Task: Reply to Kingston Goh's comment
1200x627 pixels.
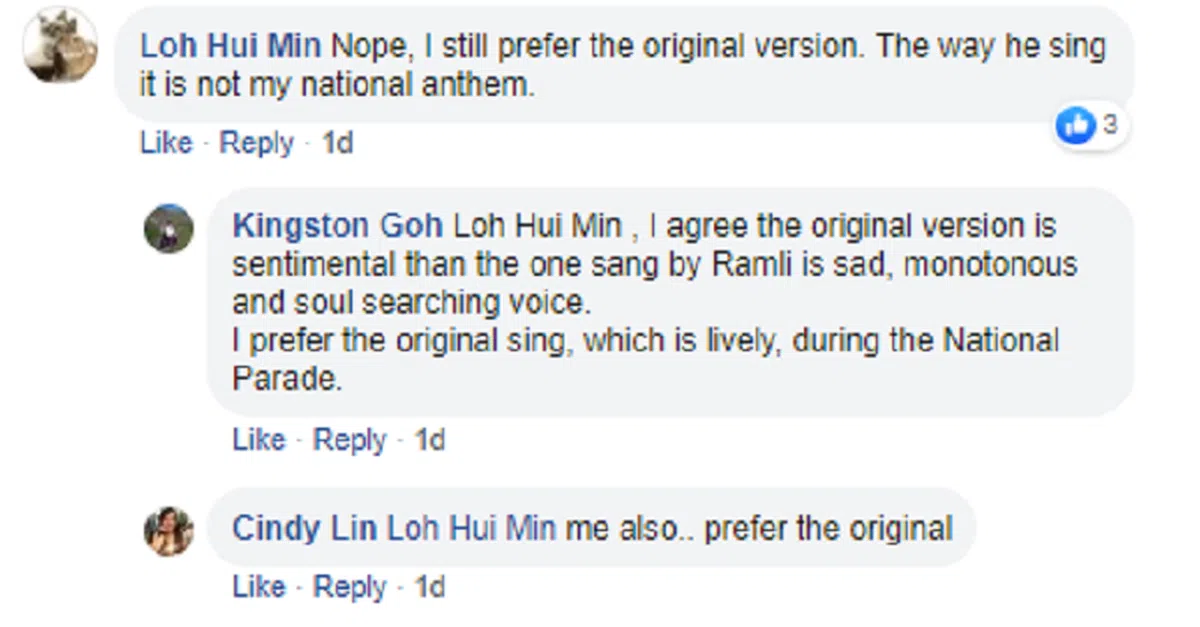Action: [x=350, y=440]
